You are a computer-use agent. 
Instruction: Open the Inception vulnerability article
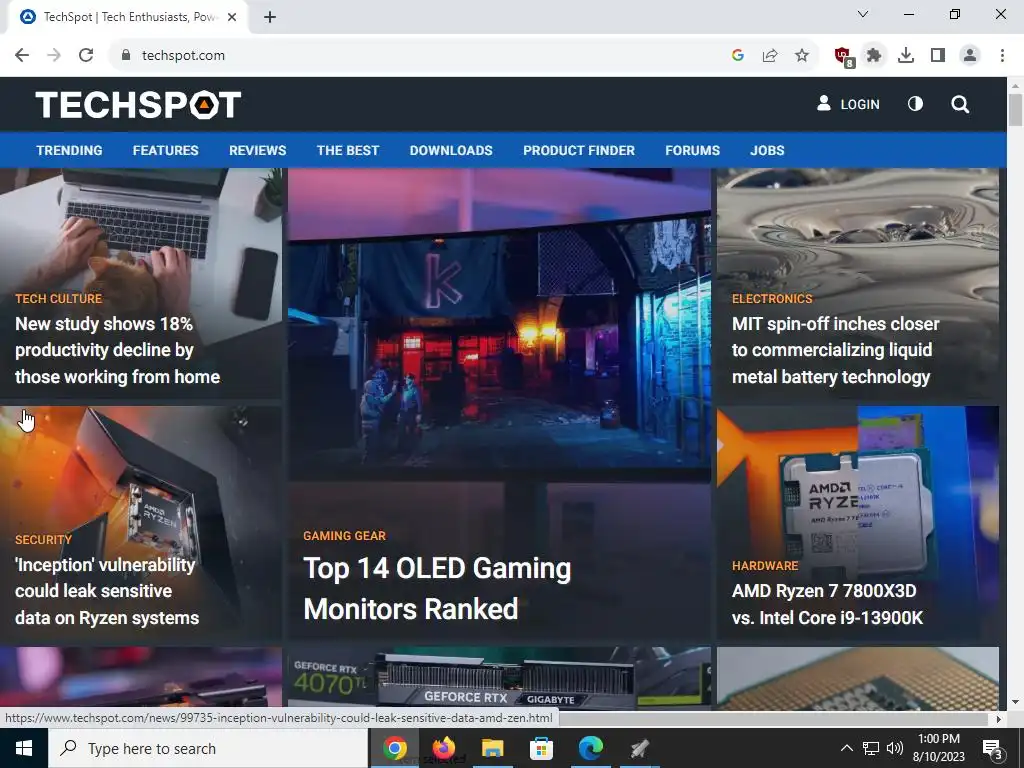click(x=107, y=591)
